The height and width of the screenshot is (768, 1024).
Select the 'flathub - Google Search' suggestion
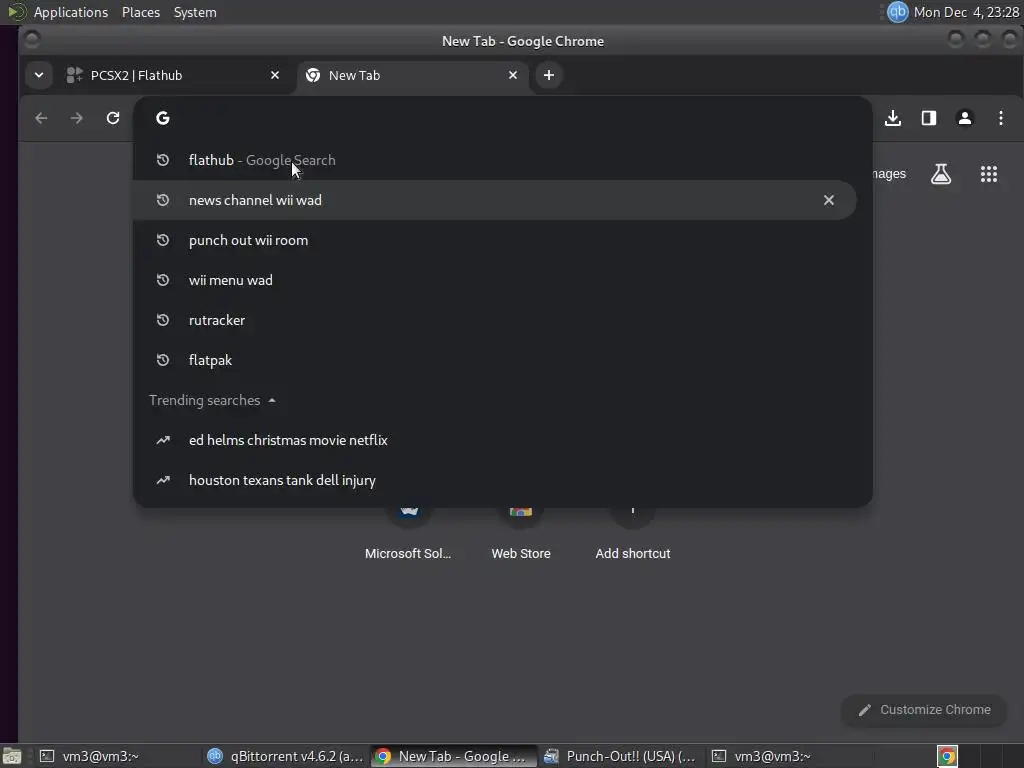[x=494, y=160]
